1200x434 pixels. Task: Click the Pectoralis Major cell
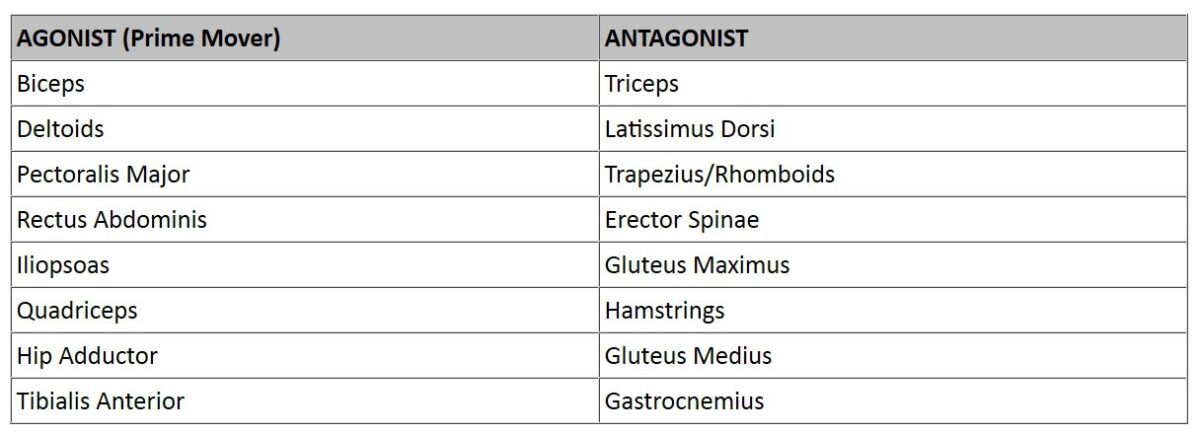103,175
